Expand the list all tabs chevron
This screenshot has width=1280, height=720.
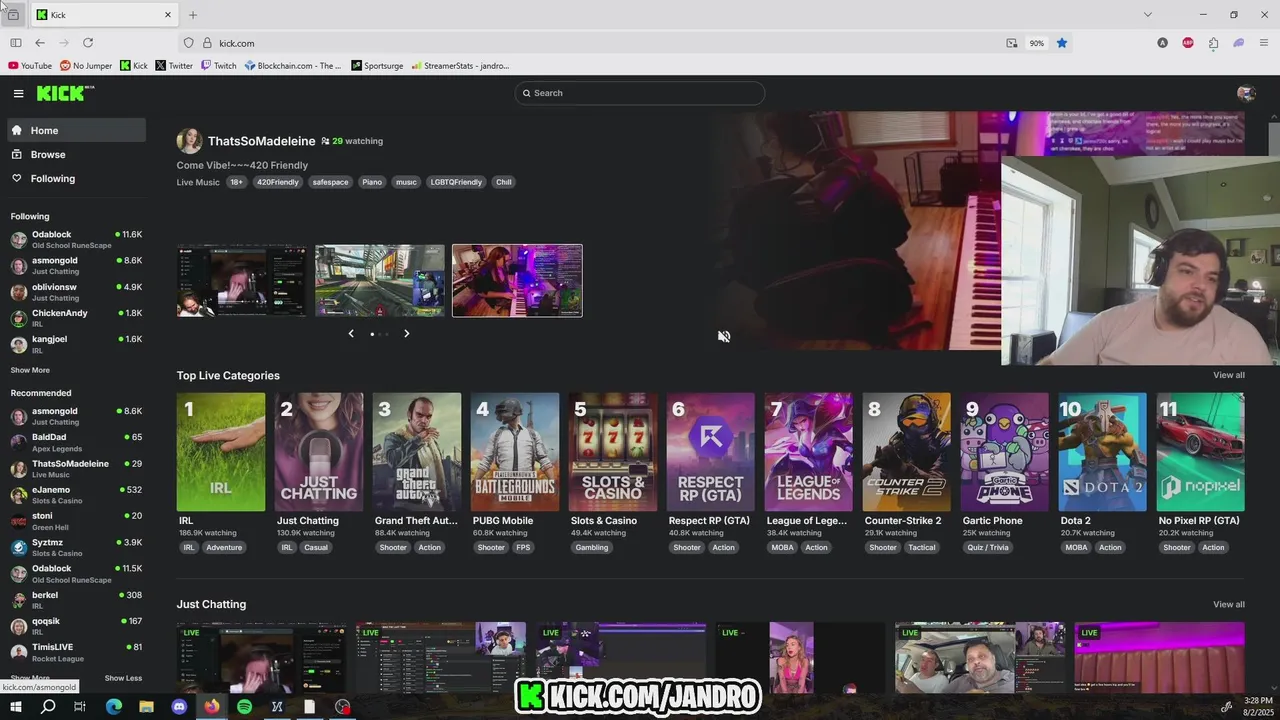coord(1147,15)
